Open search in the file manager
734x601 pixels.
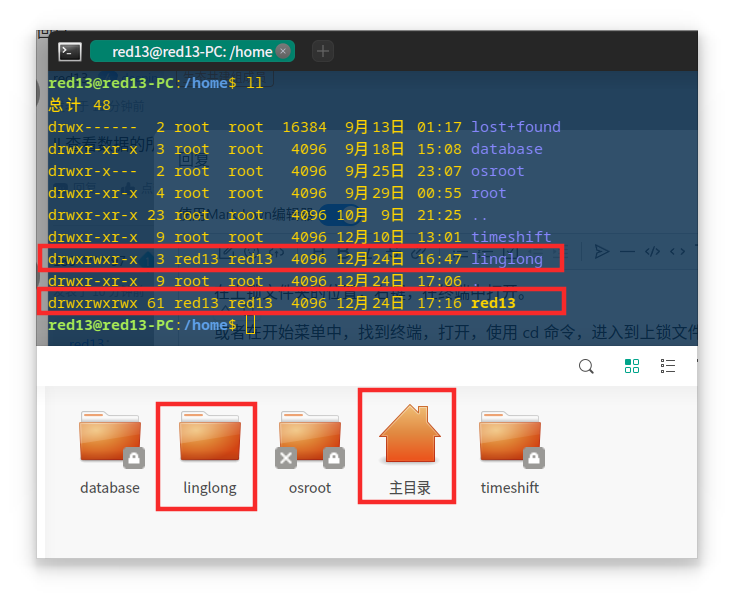(x=586, y=366)
